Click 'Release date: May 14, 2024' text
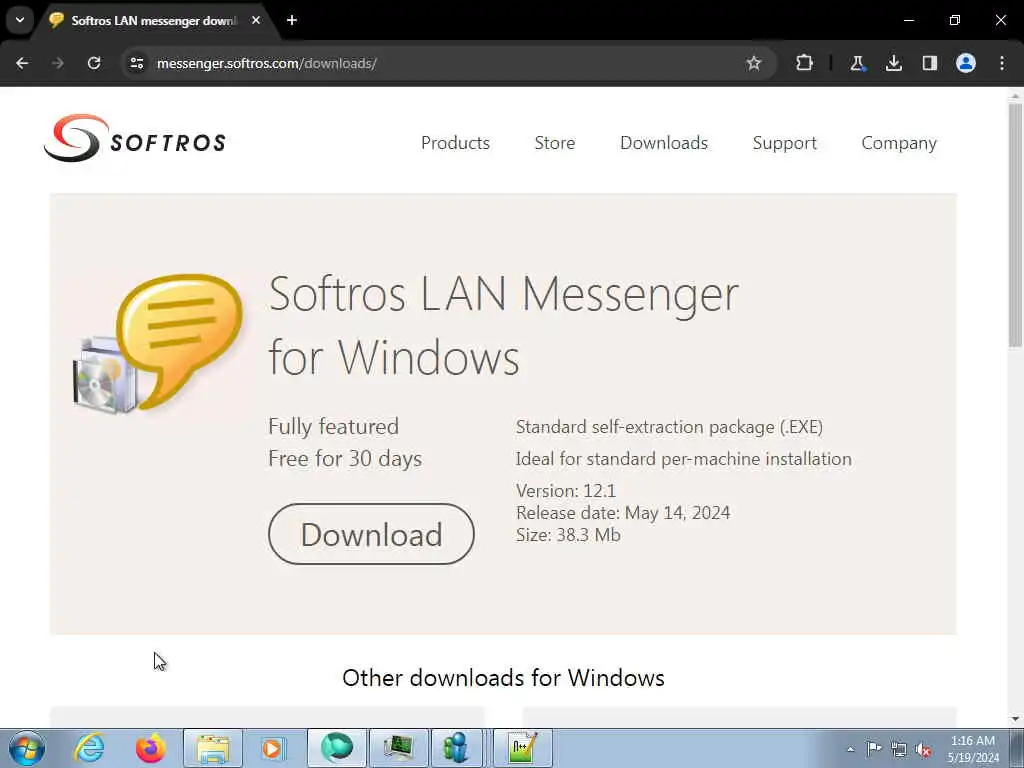This screenshot has width=1024, height=768. tap(623, 513)
